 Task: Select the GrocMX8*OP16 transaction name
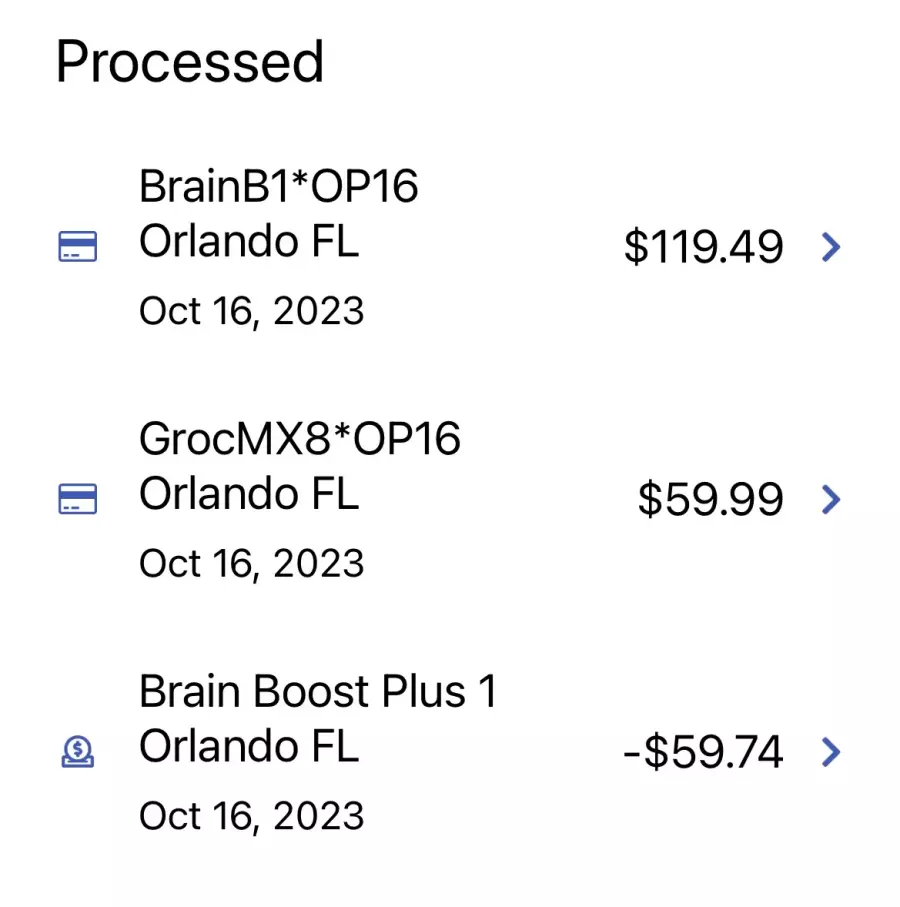click(300, 439)
